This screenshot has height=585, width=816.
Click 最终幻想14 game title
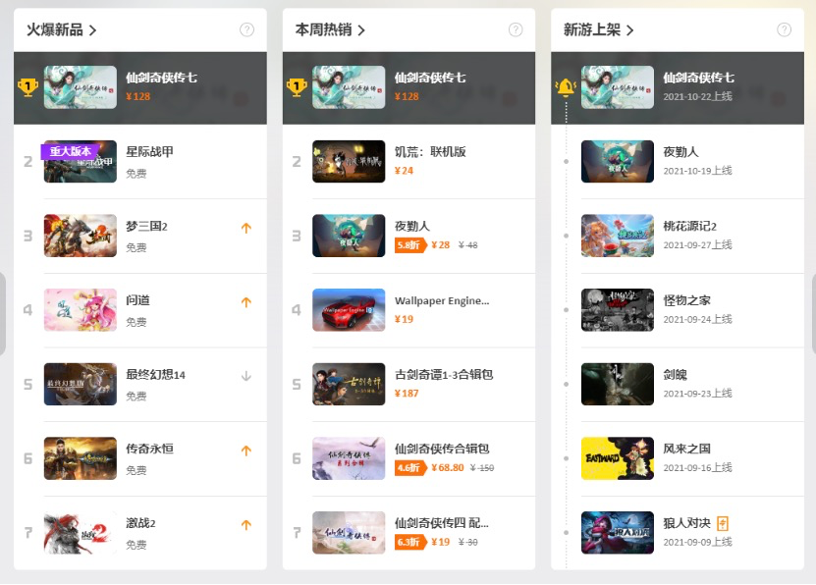(156, 374)
